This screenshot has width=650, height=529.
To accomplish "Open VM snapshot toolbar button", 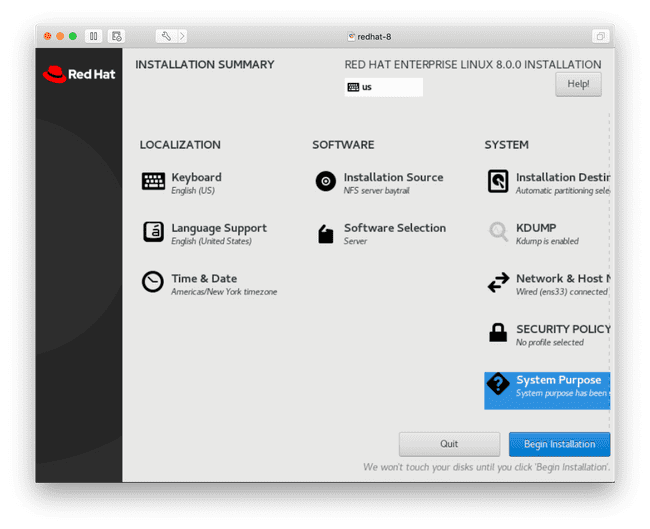I will coord(116,36).
